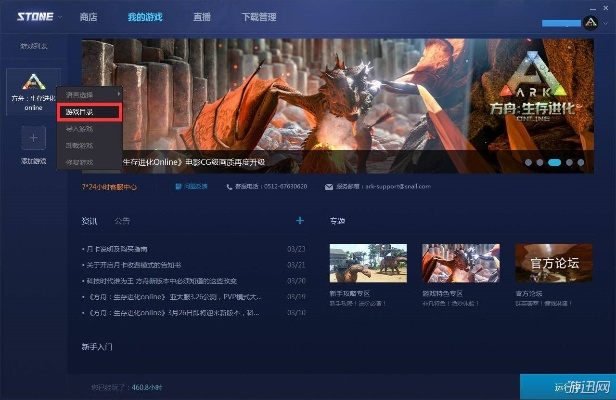Click the phone icon for 客服电话
The image size is (616, 400).
229,187
